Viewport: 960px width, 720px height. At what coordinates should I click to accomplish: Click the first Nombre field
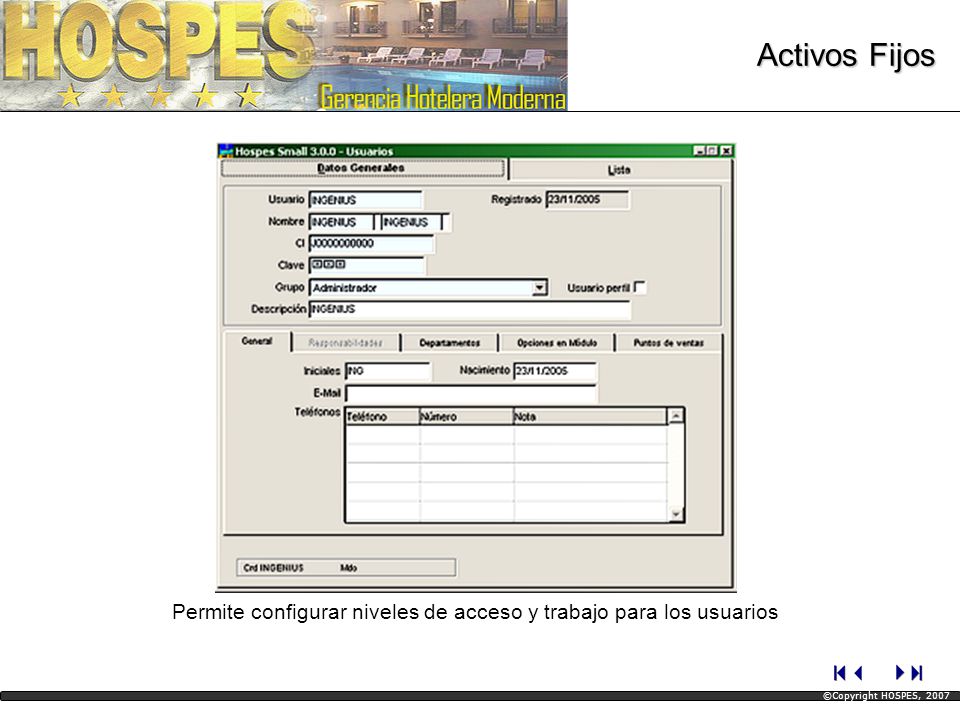click(342, 222)
